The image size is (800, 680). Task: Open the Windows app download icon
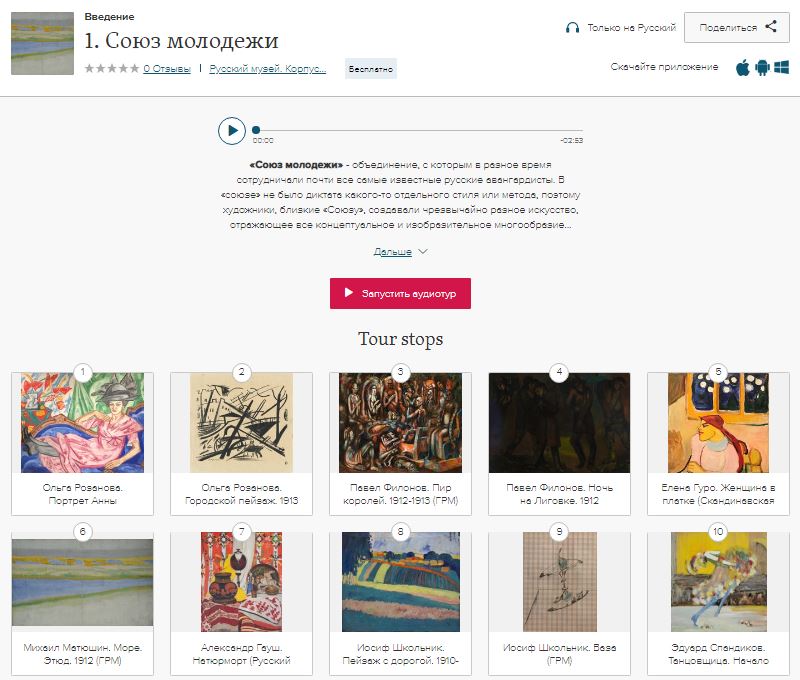click(x=782, y=67)
